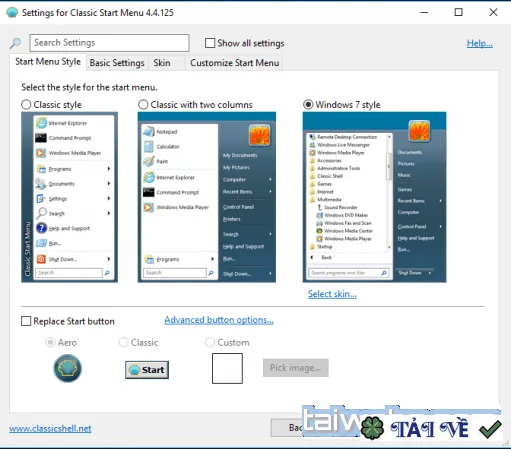Viewport: 511px width, 449px height.
Task: Select the Windows 7 style radio button
Action: click(x=308, y=105)
